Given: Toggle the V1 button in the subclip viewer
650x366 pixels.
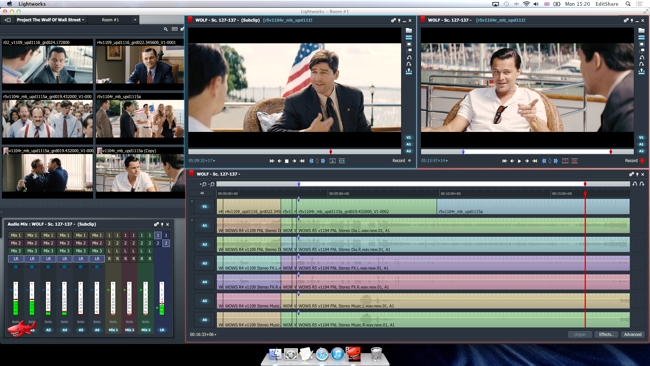Looking at the screenshot, I should (x=408, y=137).
